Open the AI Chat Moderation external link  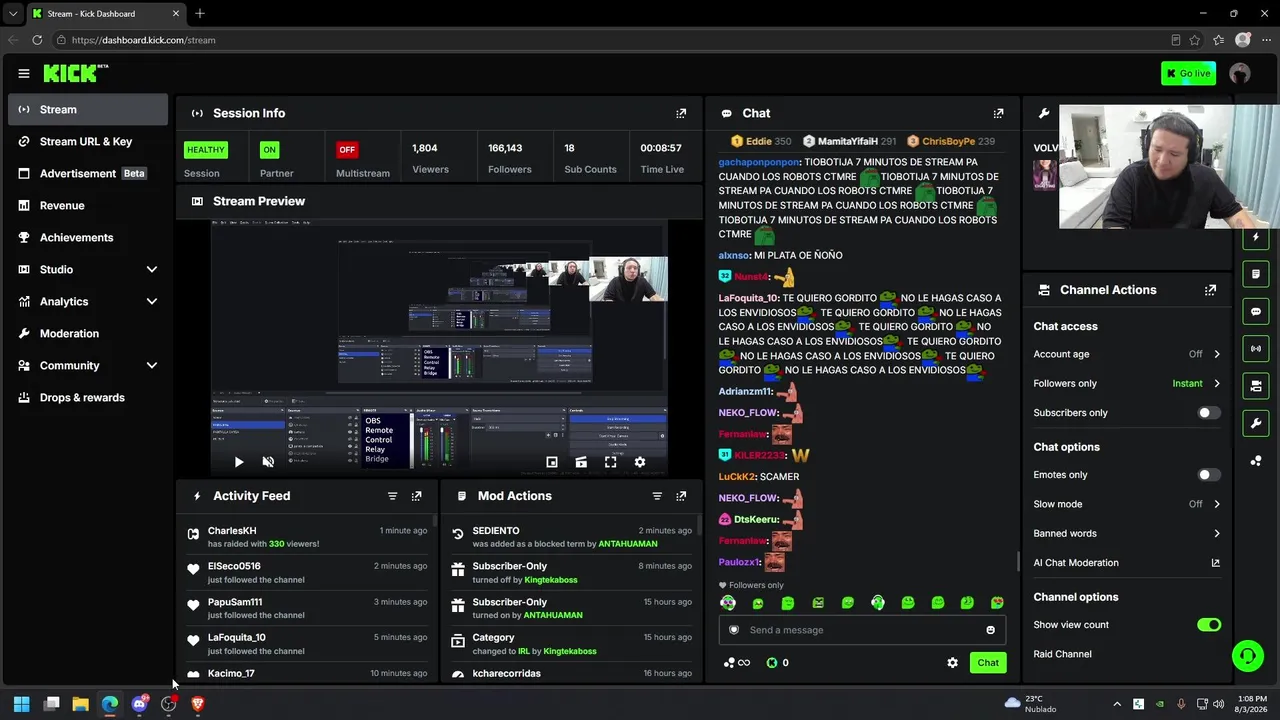pyautogui.click(x=1216, y=563)
